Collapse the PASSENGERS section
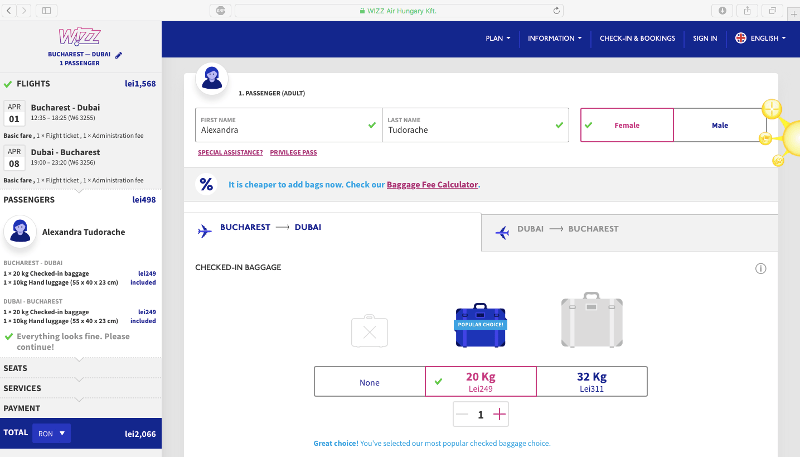Viewport: 800px width, 457px height. point(81,199)
